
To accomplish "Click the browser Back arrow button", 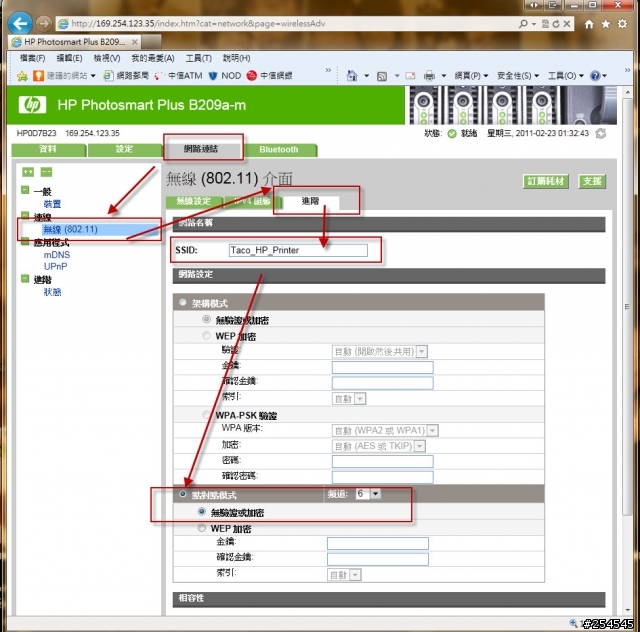I will point(20,23).
